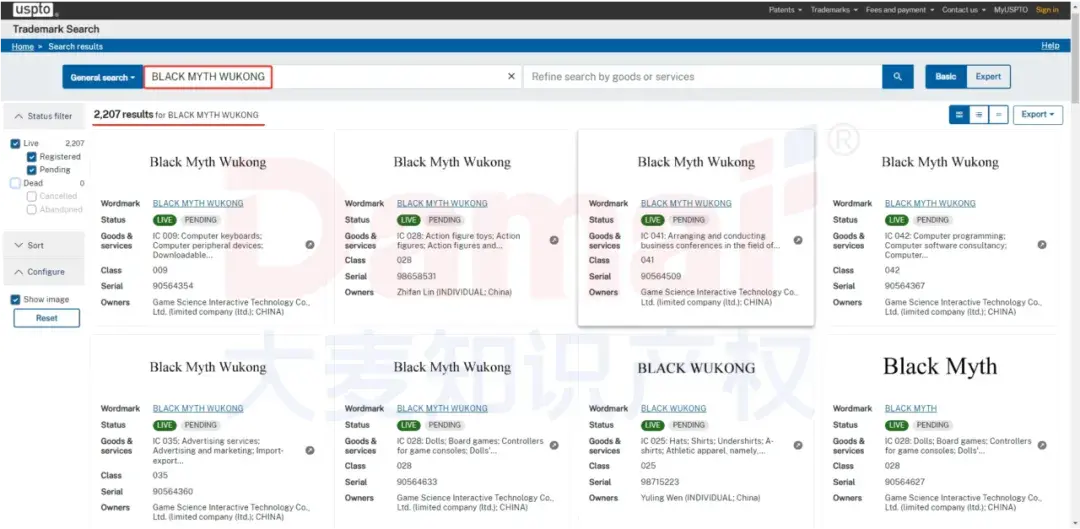Clear the search term with X icon
Screen dimensions: 1080x529
point(511,76)
